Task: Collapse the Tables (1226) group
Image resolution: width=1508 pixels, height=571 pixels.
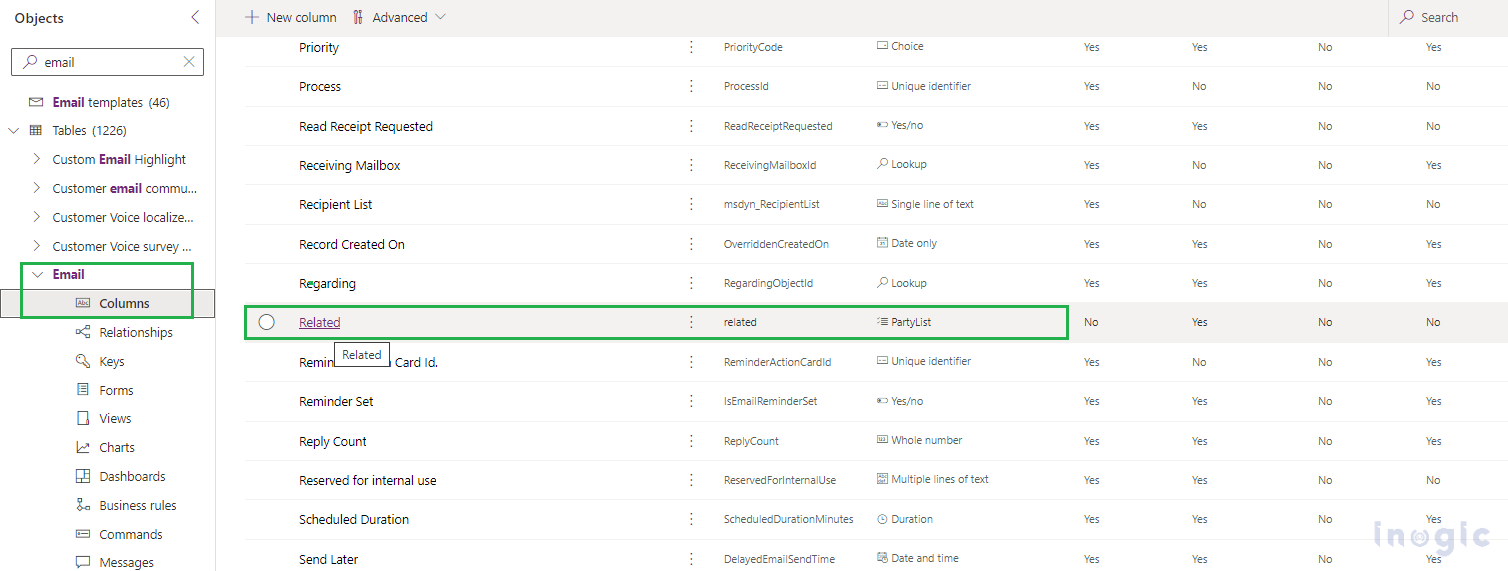Action: coord(14,130)
